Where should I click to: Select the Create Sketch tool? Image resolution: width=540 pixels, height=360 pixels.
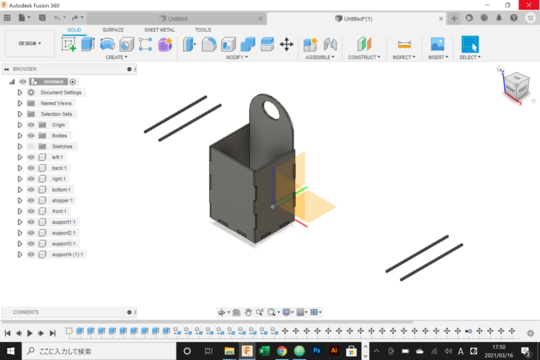coord(69,44)
